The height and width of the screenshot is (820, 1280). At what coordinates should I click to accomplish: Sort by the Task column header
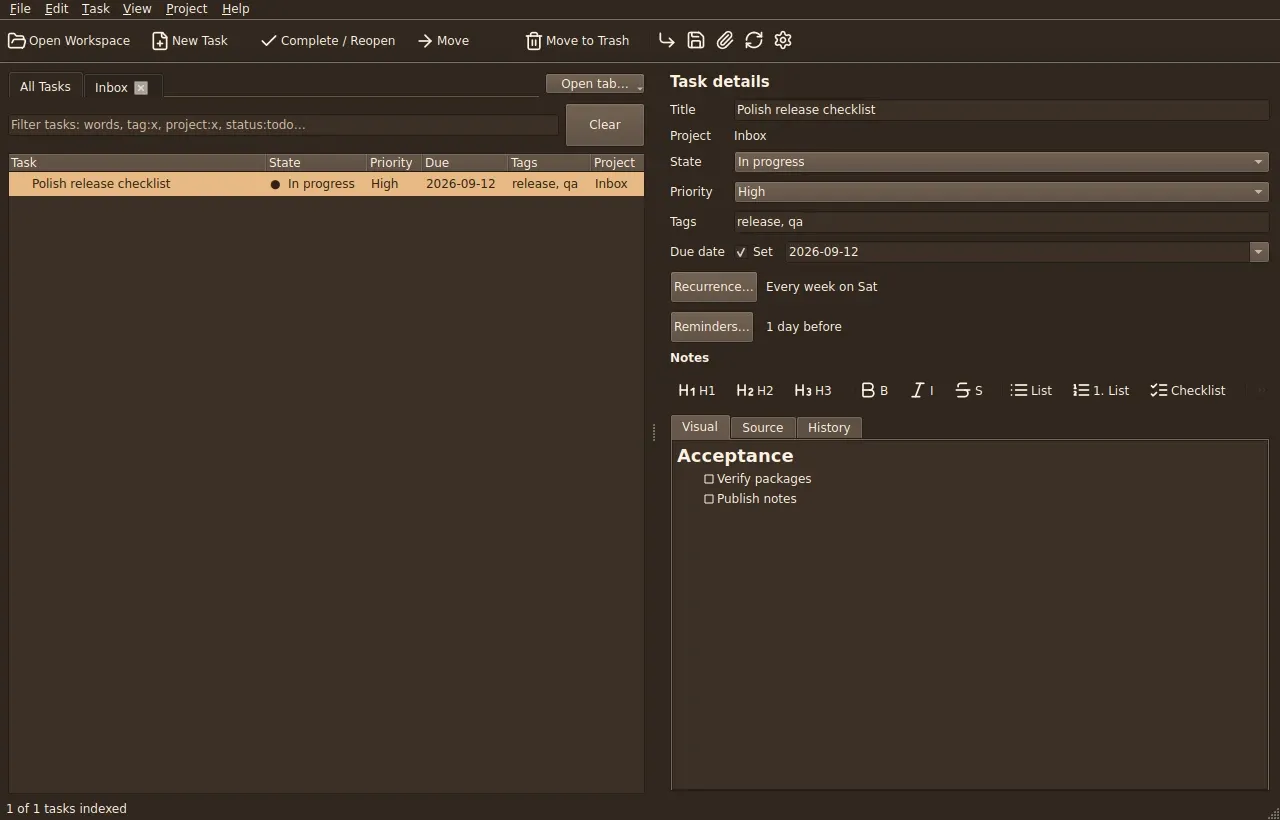point(137,163)
